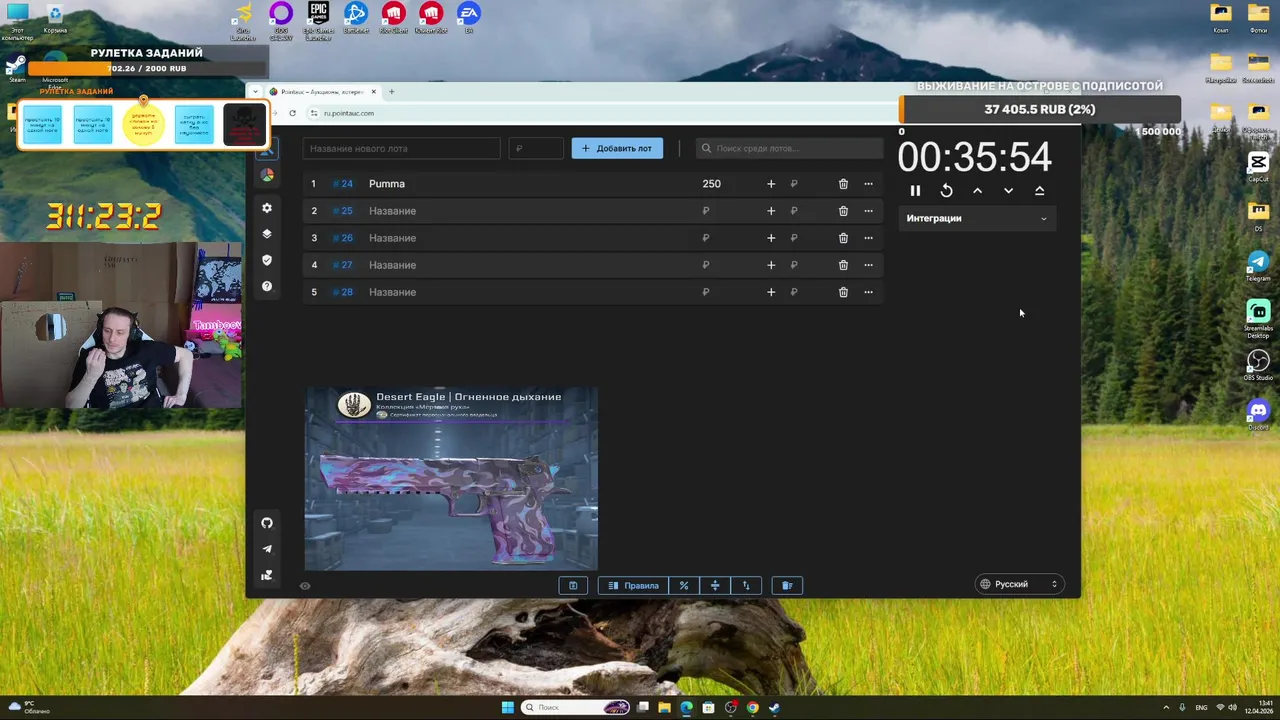1280x720 pixels.
Task: Click the Desert Eagle image
Action: [451, 478]
